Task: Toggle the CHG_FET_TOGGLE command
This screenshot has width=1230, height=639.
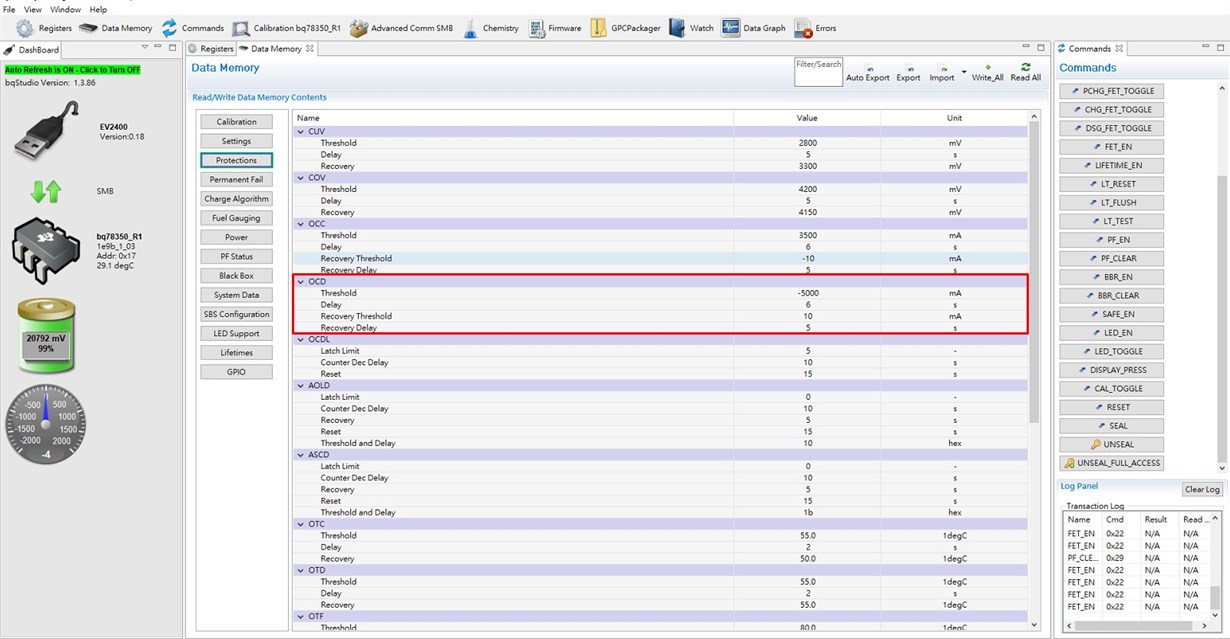Action: [x=1112, y=109]
